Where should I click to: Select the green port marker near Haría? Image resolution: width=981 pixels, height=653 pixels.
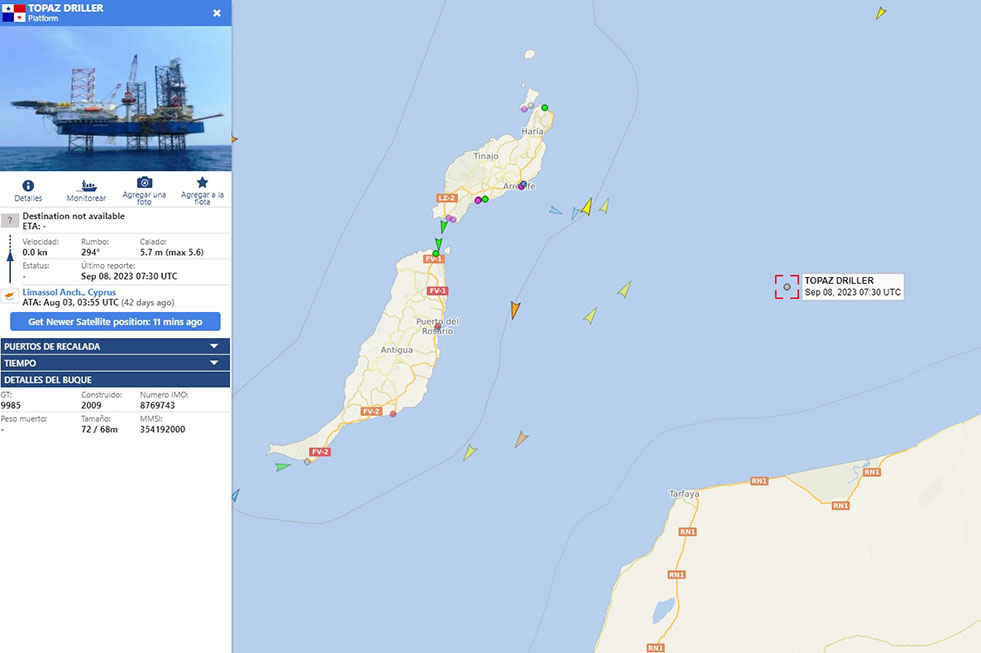coord(544,108)
